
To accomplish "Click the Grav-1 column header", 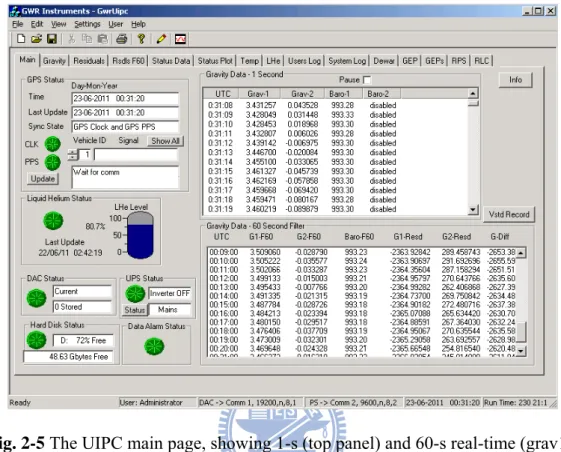I will [x=258, y=94].
